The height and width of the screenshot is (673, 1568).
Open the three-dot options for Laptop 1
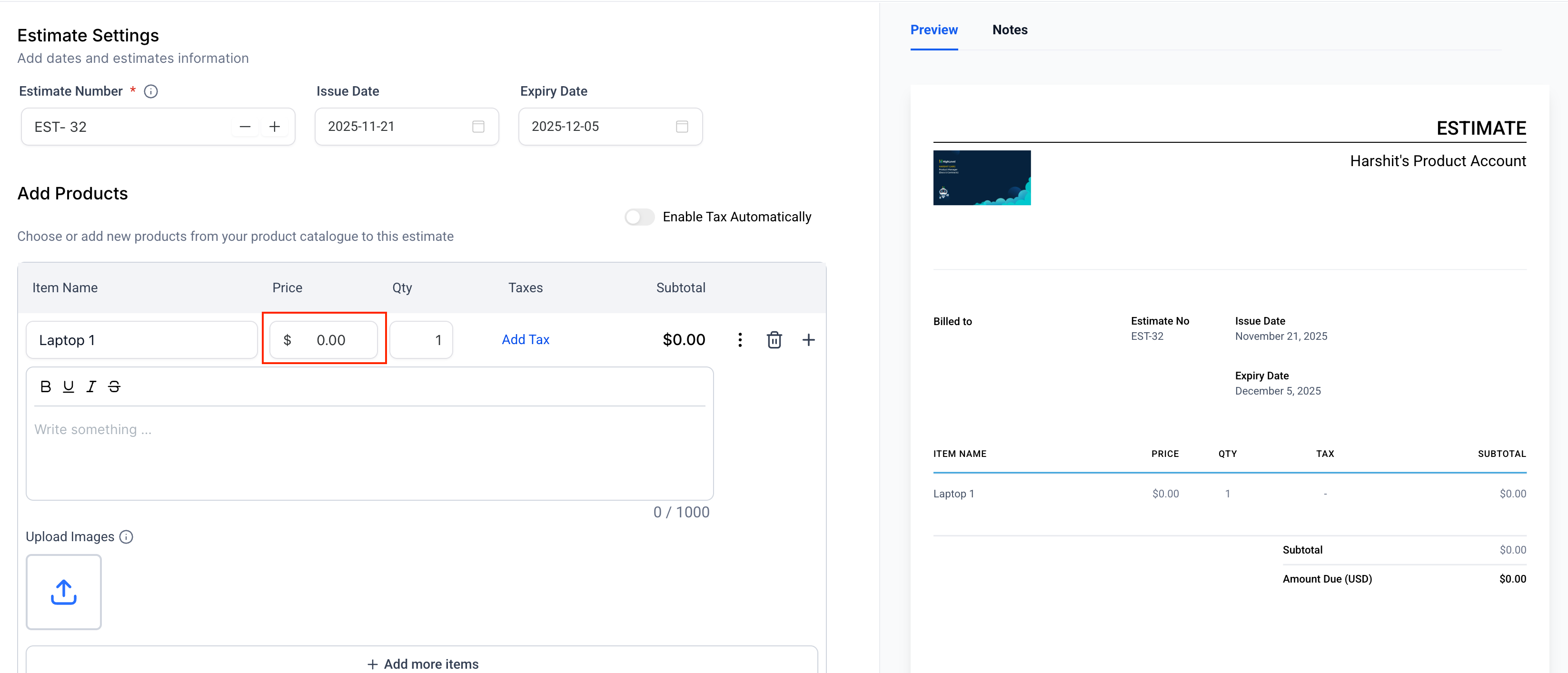tap(740, 339)
